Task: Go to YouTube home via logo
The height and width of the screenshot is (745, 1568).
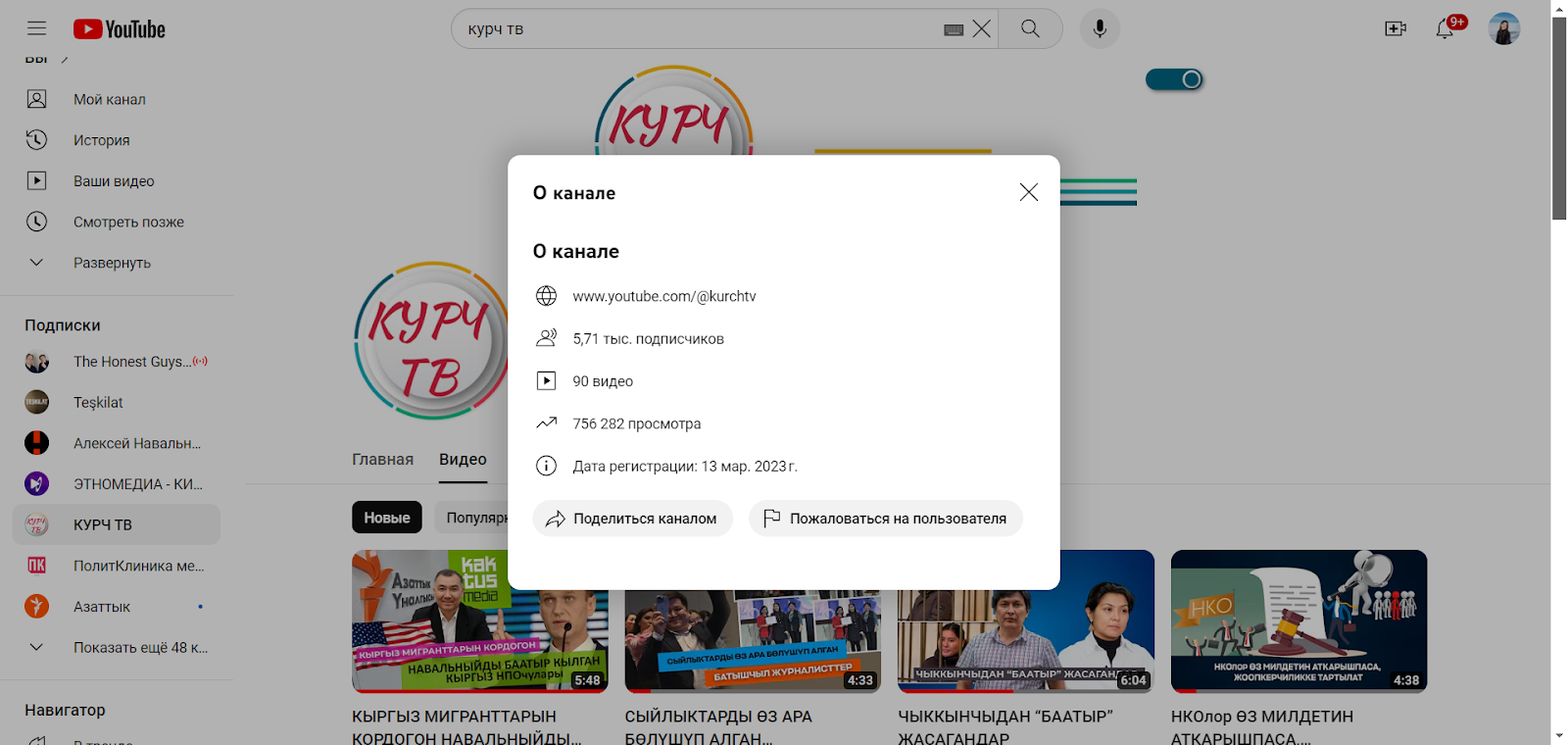Action: point(120,29)
